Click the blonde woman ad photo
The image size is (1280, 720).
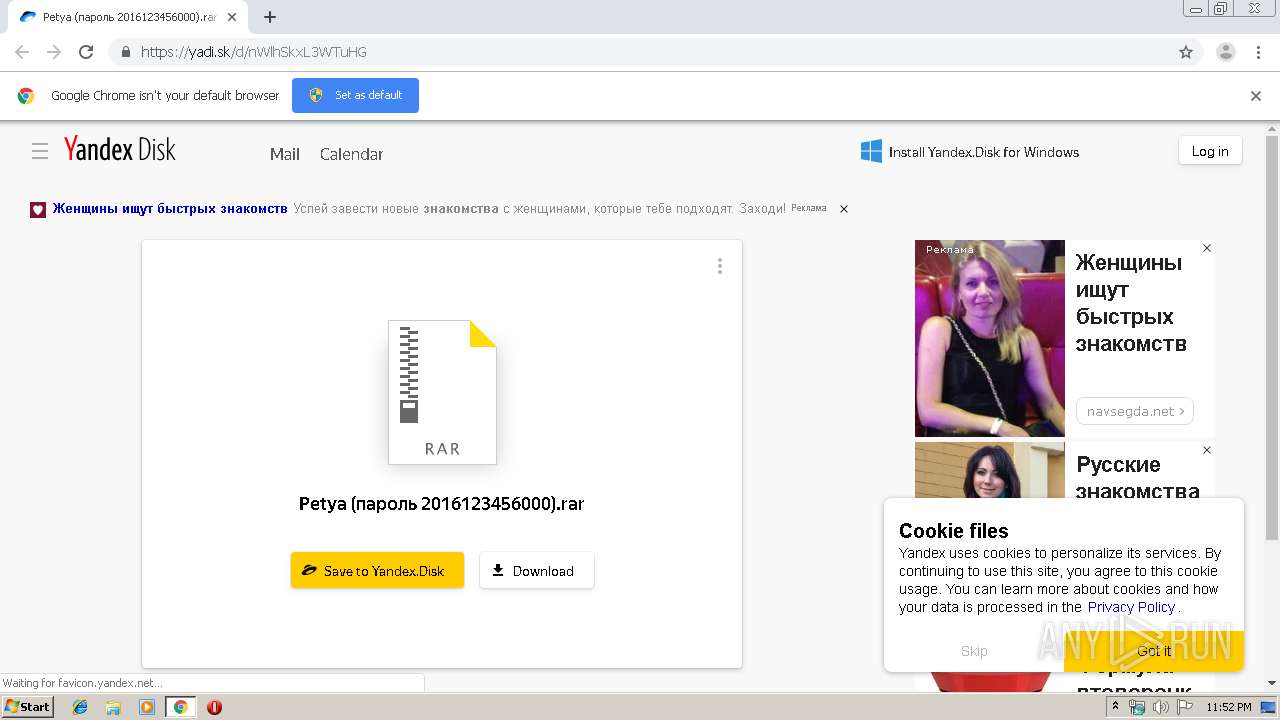coord(990,338)
